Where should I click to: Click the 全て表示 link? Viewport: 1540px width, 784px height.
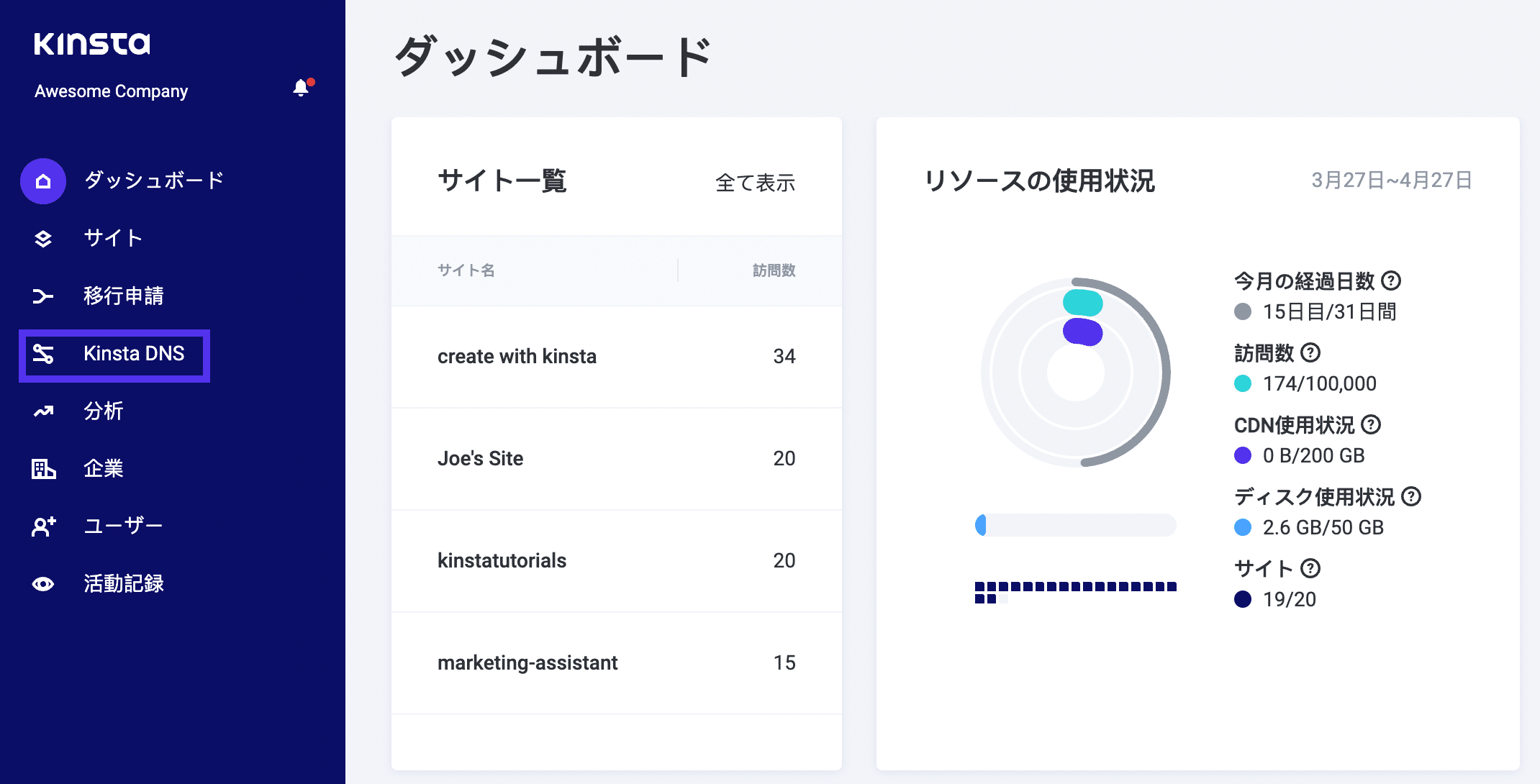pyautogui.click(x=755, y=183)
